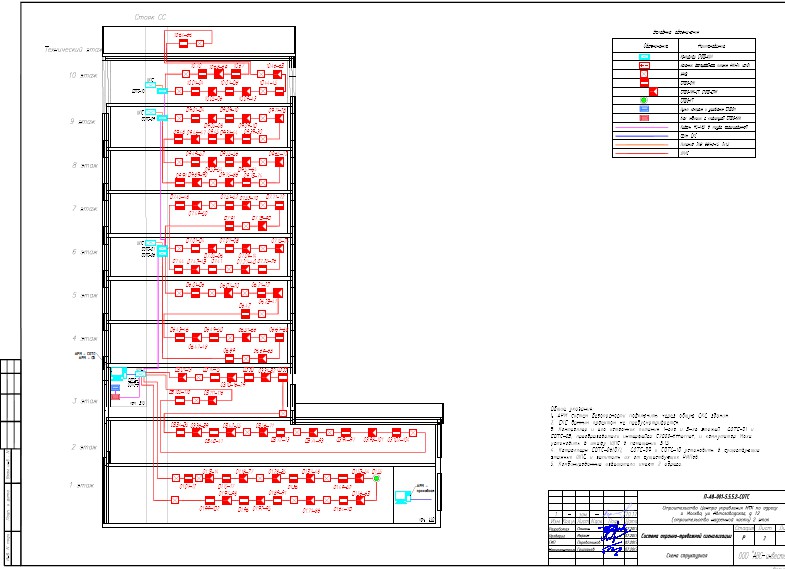Click the pink block symbol in the legend

click(645, 118)
